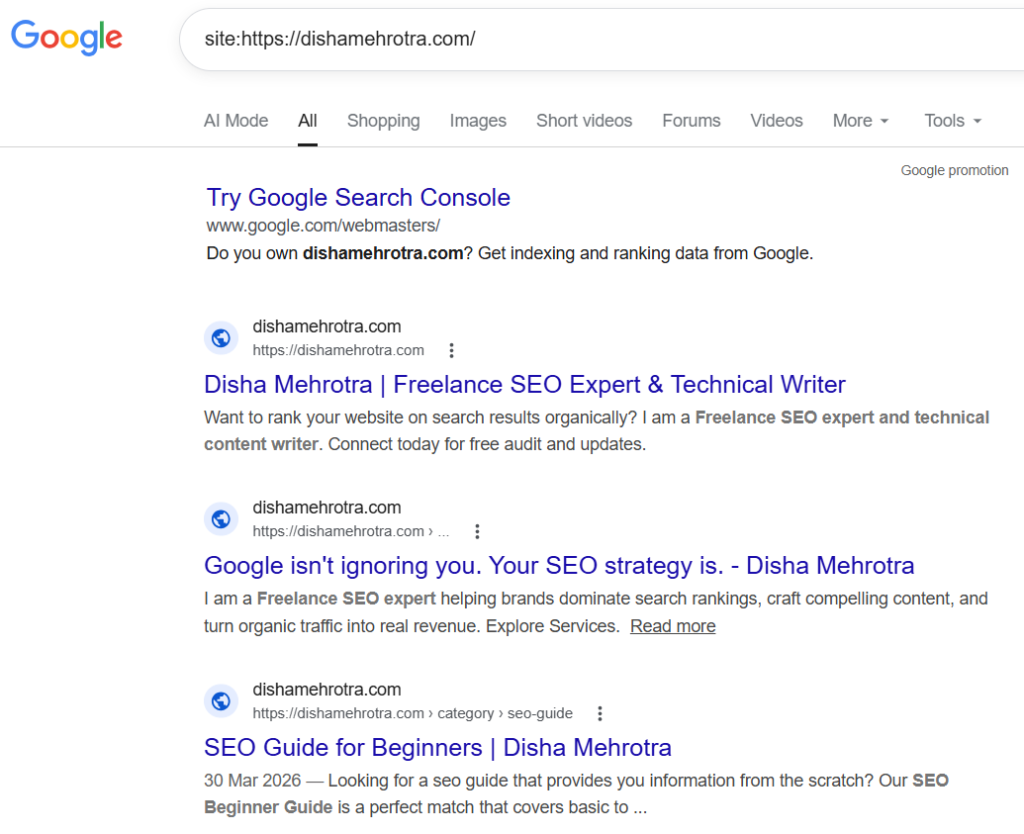Open the Tools dropdown
The height and width of the screenshot is (834, 1024).
pos(952,121)
